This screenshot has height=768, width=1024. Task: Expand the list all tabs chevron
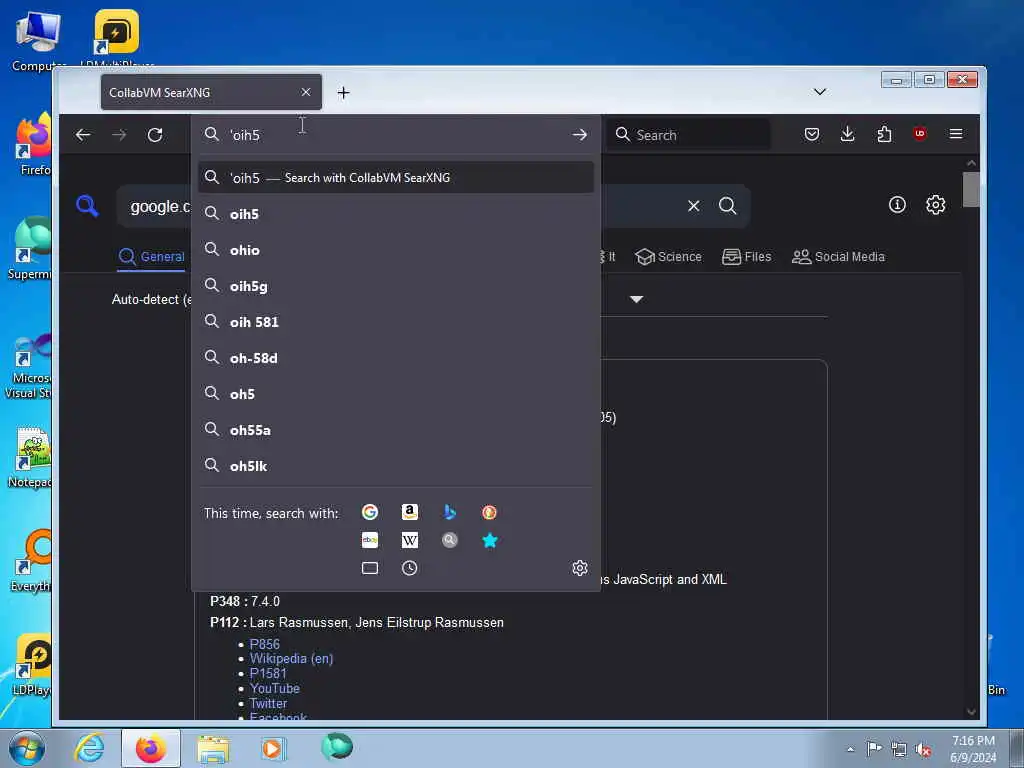coord(820,92)
